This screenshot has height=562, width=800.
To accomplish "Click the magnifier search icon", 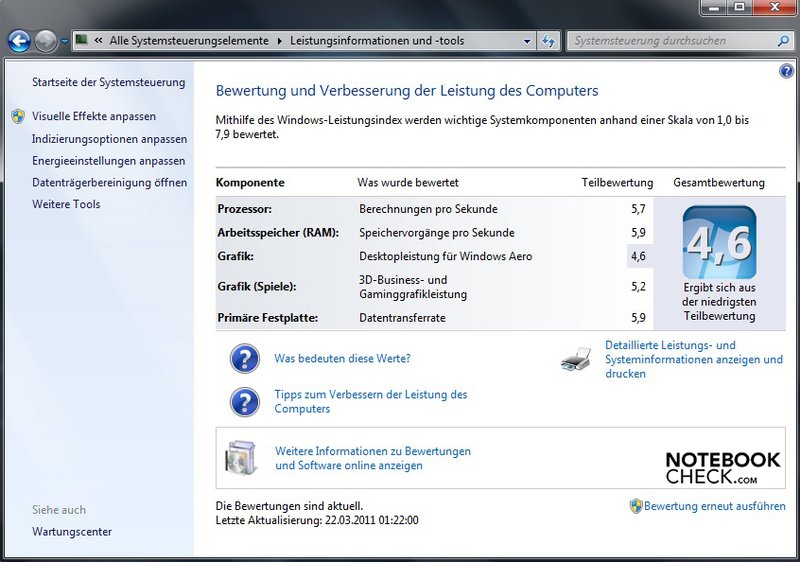I will [783, 41].
